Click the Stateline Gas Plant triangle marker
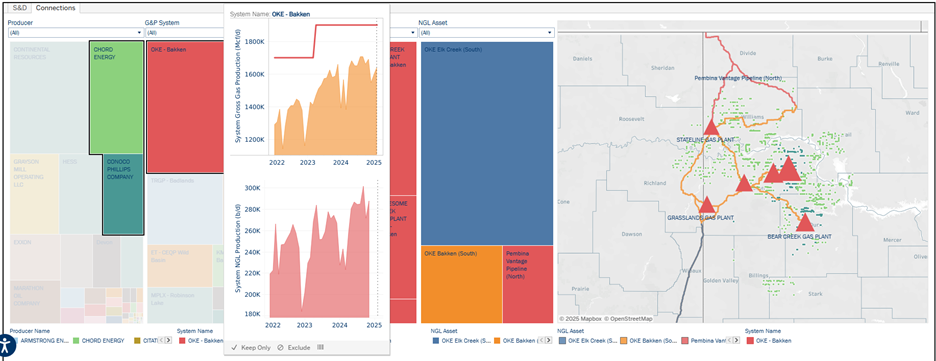Image resolution: width=936 pixels, height=361 pixels. pyautogui.click(x=710, y=127)
